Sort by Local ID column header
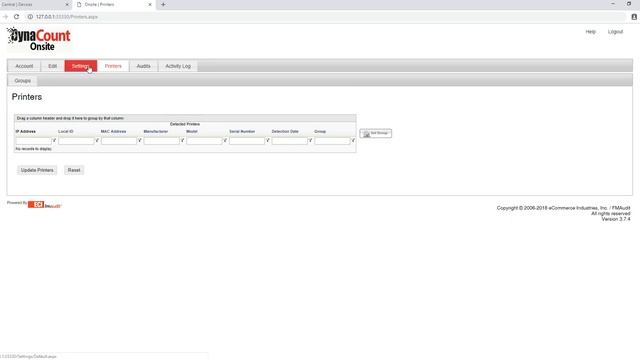The image size is (640, 360). point(66,131)
